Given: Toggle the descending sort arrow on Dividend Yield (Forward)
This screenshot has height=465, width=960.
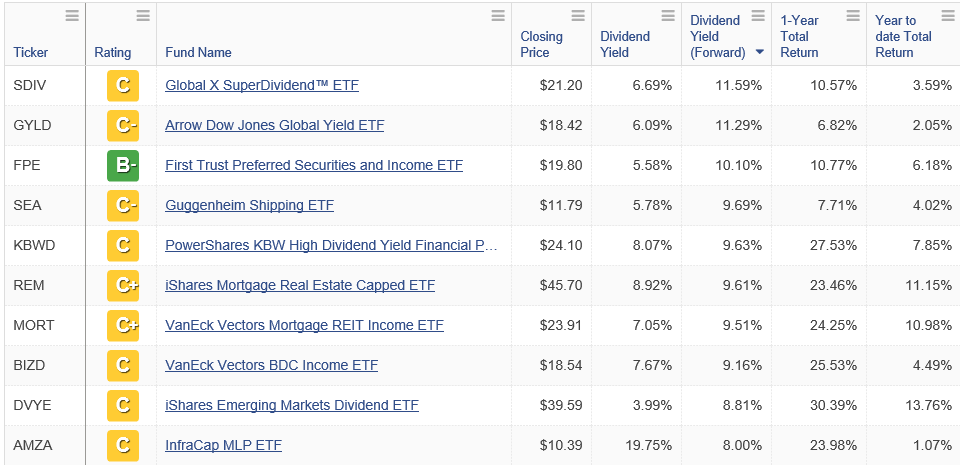Looking at the screenshot, I should [760, 52].
